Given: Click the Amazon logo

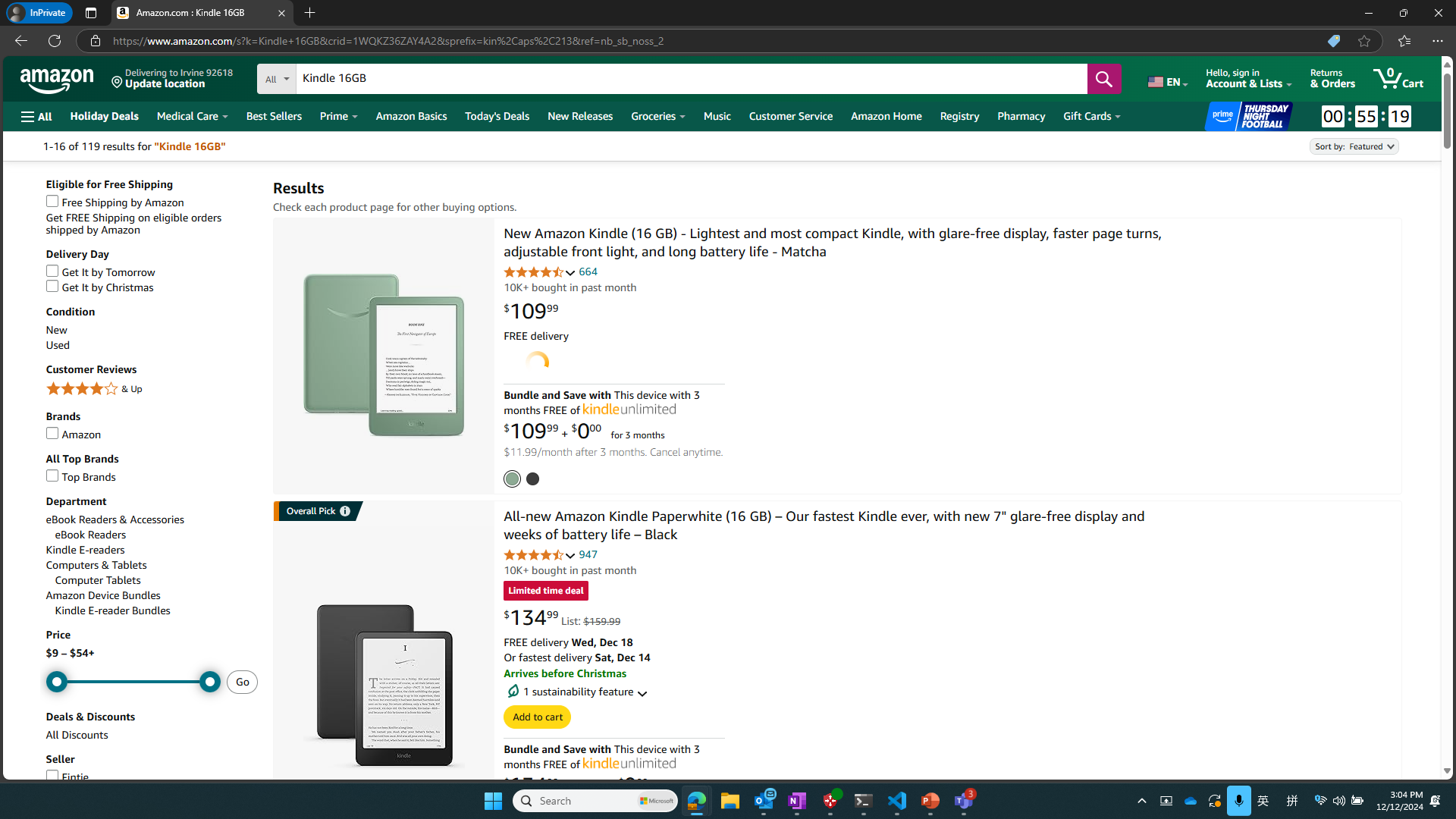Looking at the screenshot, I should pyautogui.click(x=57, y=80).
